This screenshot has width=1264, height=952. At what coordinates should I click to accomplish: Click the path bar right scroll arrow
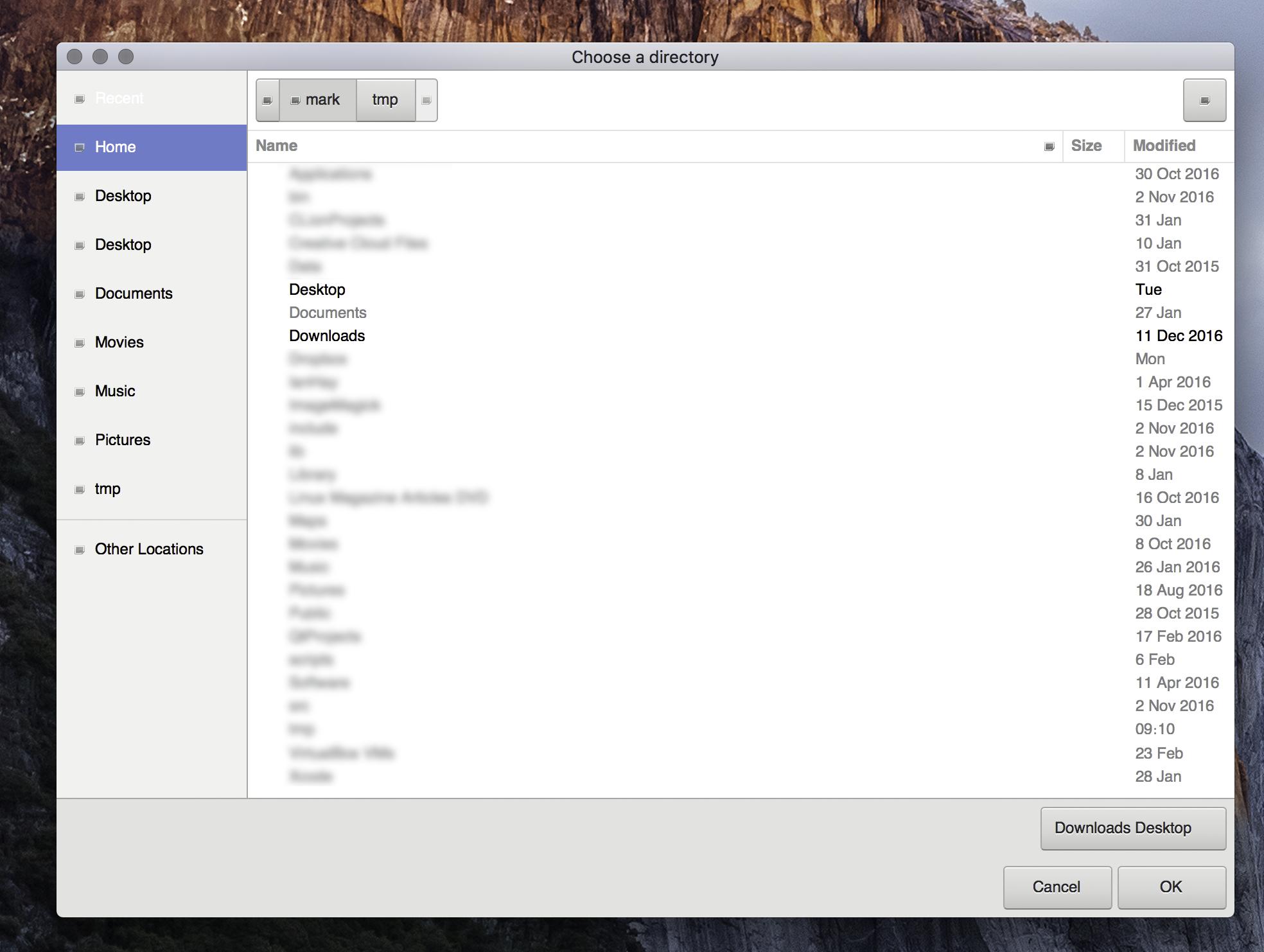[426, 100]
